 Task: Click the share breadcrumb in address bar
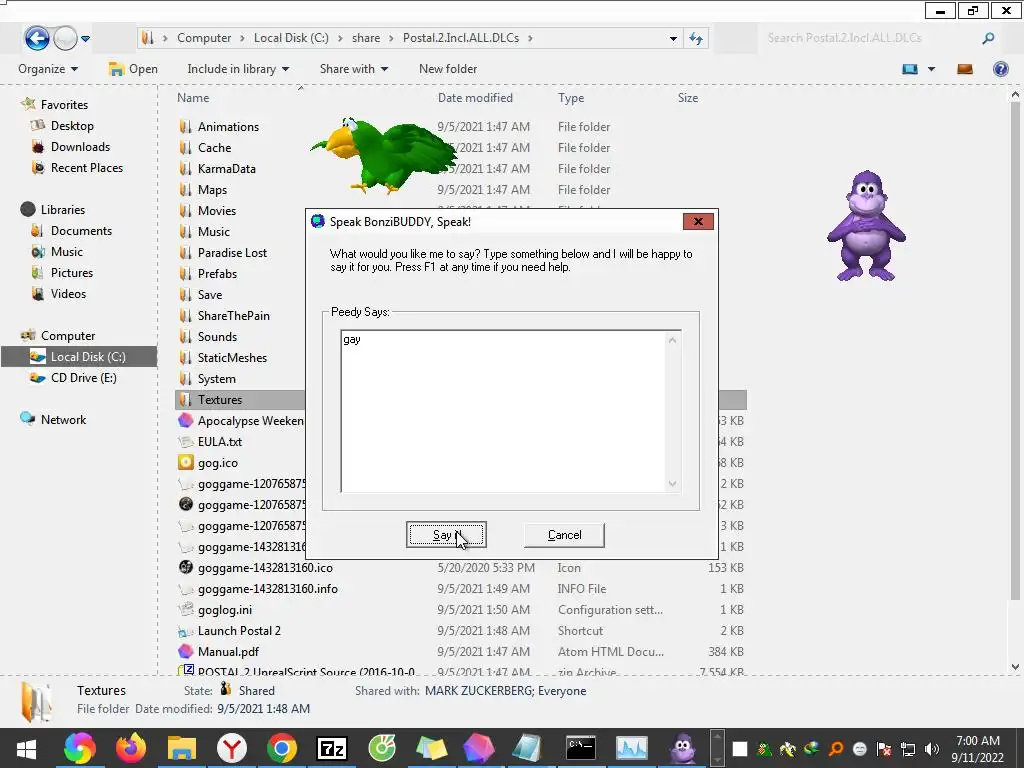click(366, 38)
